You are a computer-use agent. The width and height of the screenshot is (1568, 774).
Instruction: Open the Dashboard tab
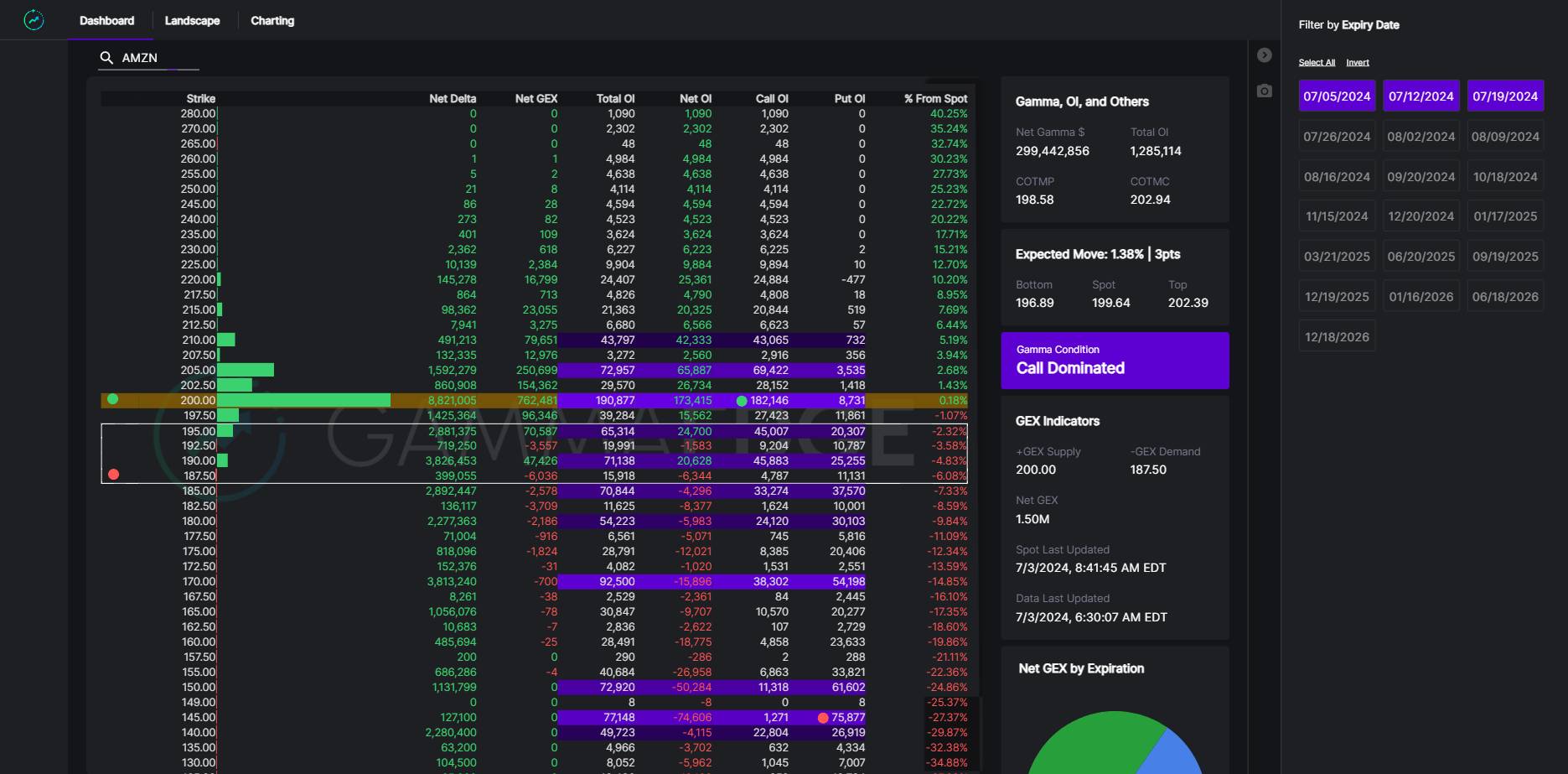point(106,20)
